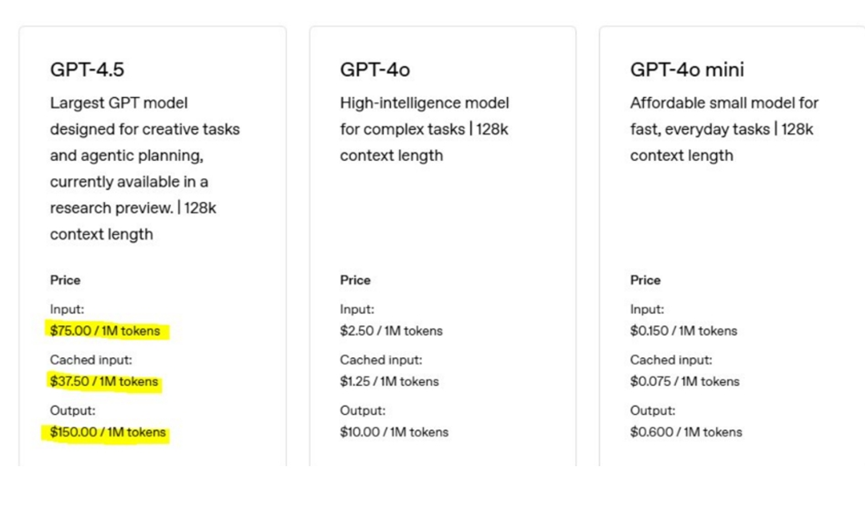The width and height of the screenshot is (865, 510).
Task: Click the GPT-4o mini description text
Action: point(724,129)
